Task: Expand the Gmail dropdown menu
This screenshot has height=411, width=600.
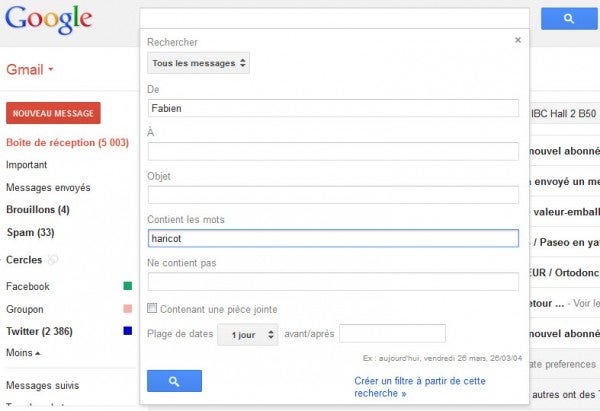Action: [x=29, y=70]
